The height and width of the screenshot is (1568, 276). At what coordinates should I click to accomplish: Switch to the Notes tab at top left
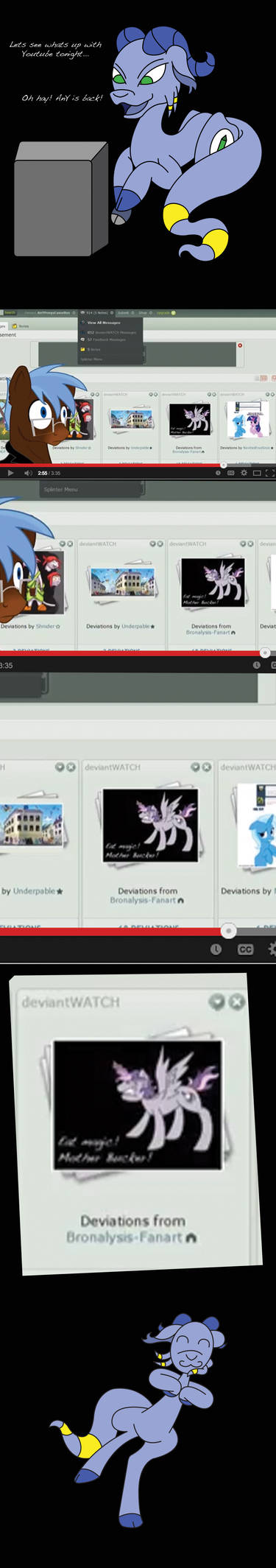click(21, 326)
